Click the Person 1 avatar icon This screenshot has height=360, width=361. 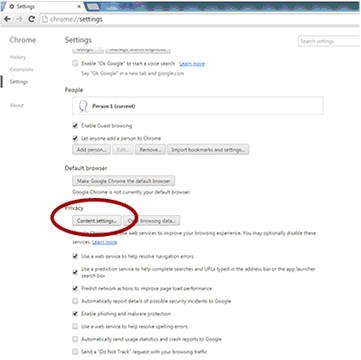[83, 106]
